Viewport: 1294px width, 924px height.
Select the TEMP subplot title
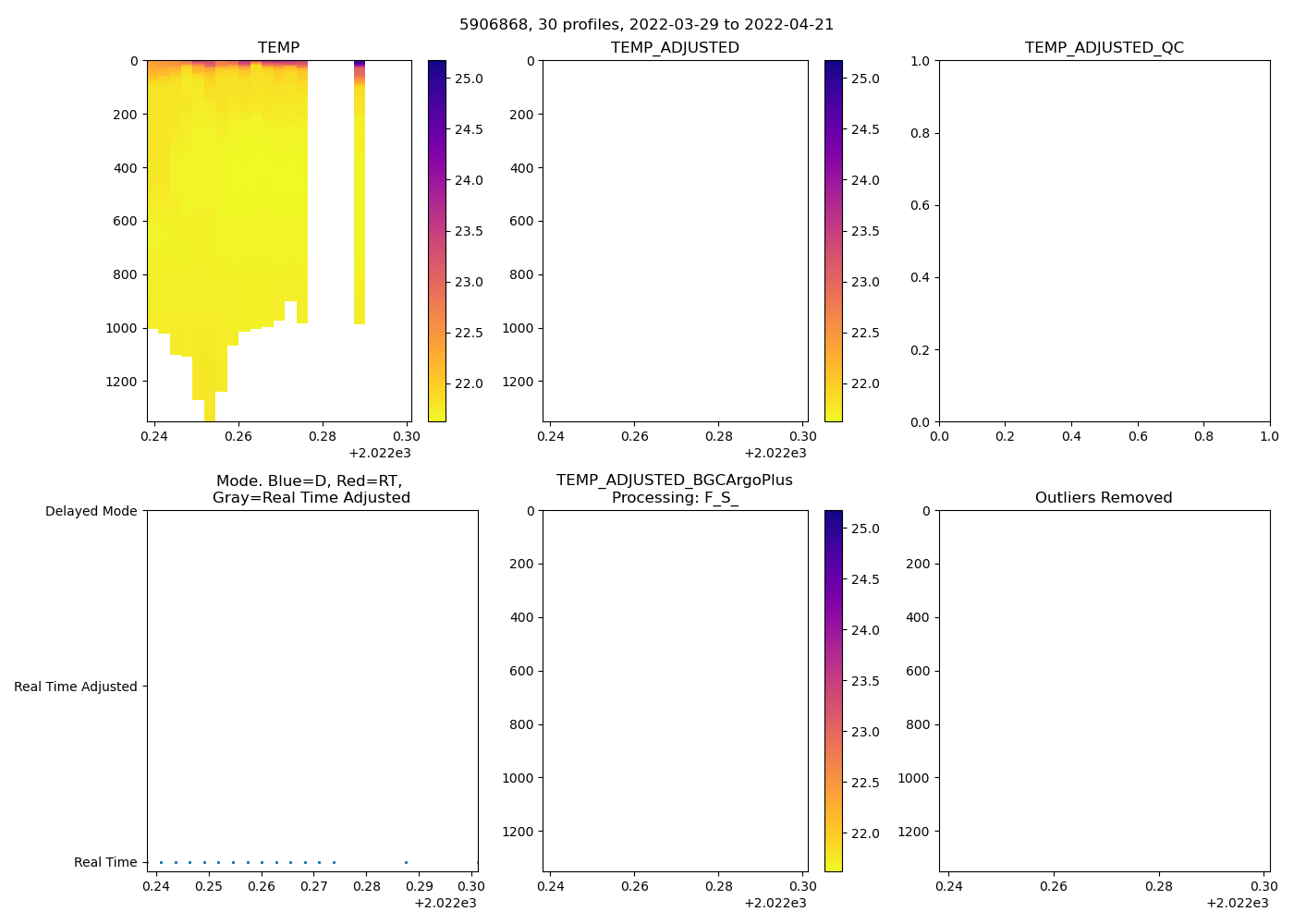278,48
